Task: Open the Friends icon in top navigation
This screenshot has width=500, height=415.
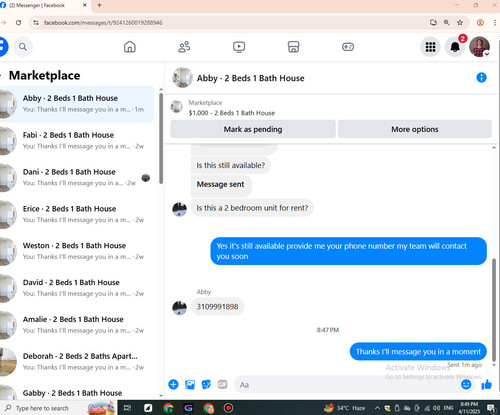Action: pos(184,47)
